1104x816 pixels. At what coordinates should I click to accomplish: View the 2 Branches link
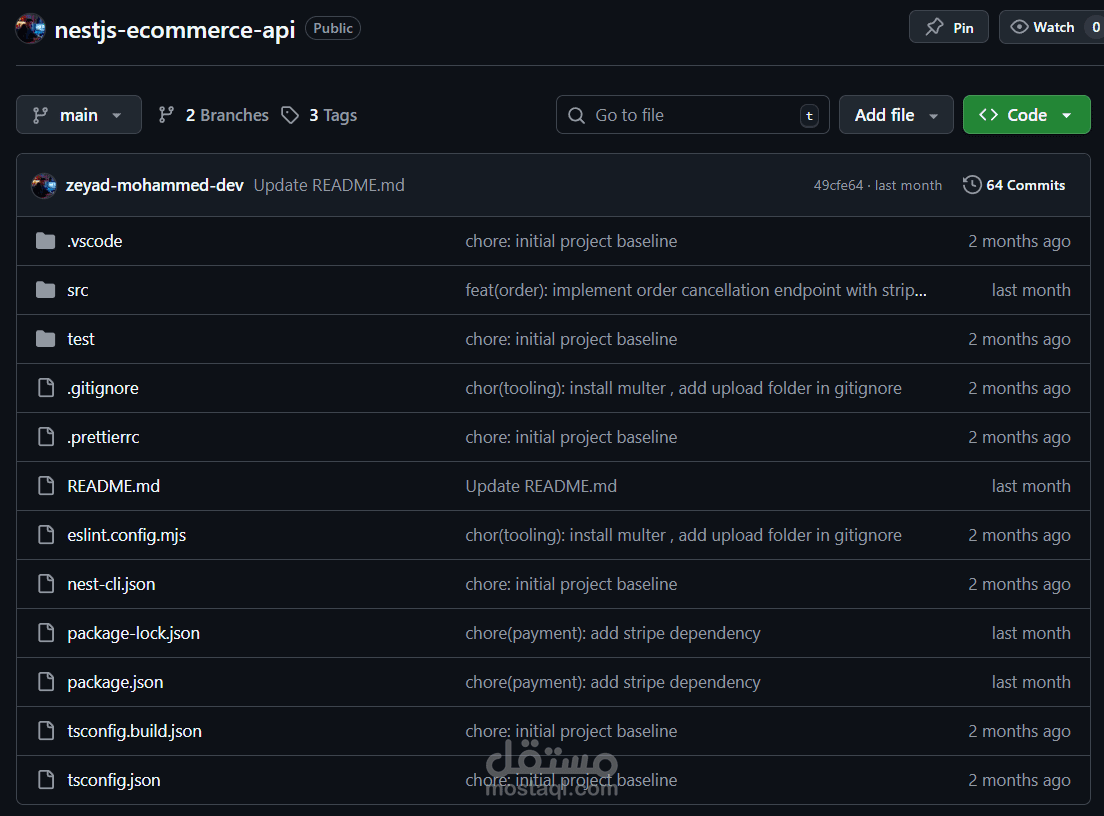coord(227,115)
